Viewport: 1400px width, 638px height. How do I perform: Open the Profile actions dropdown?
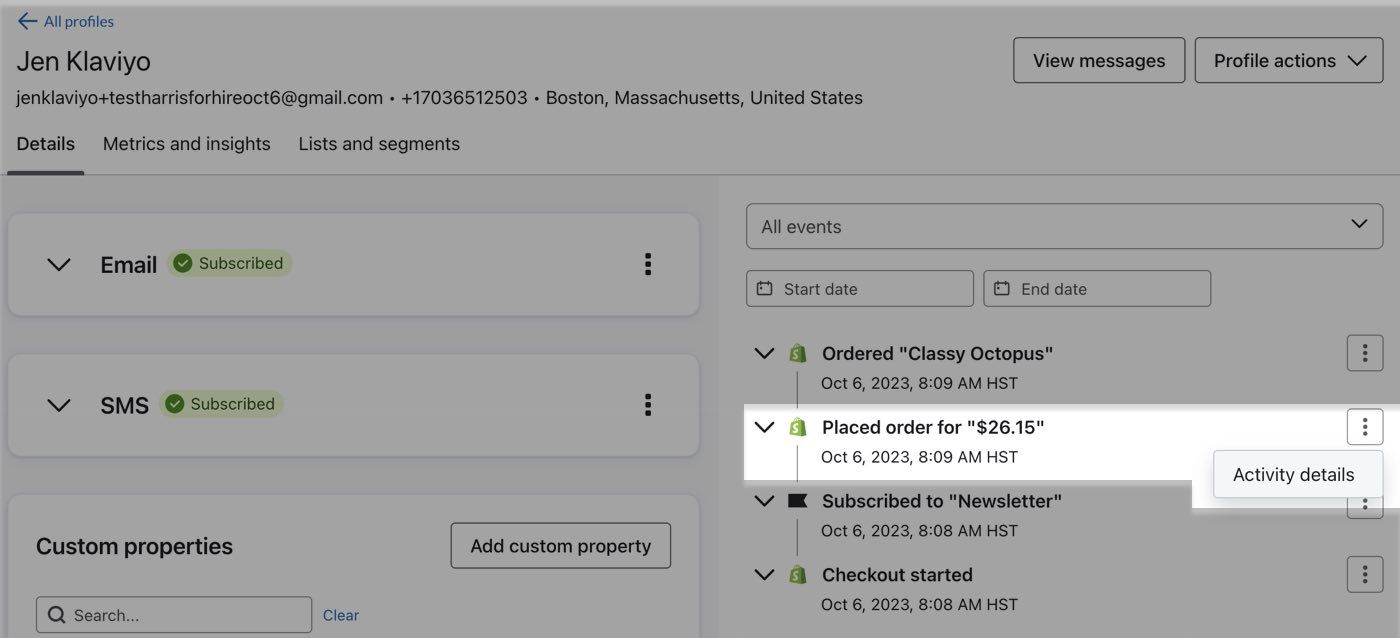[1288, 60]
